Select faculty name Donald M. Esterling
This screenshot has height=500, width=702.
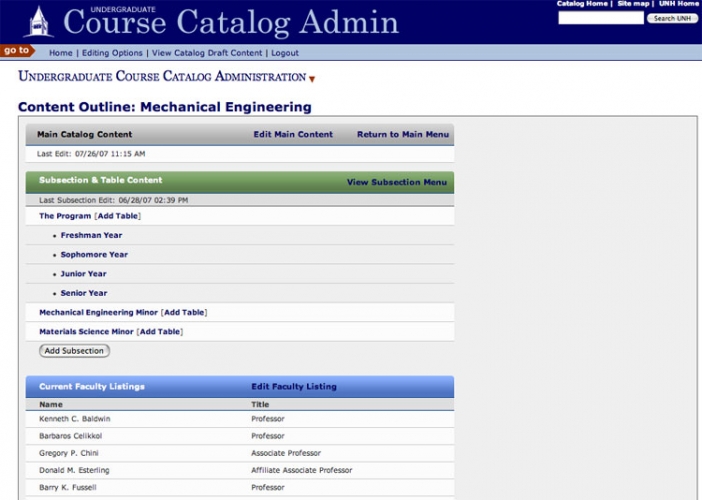point(74,470)
